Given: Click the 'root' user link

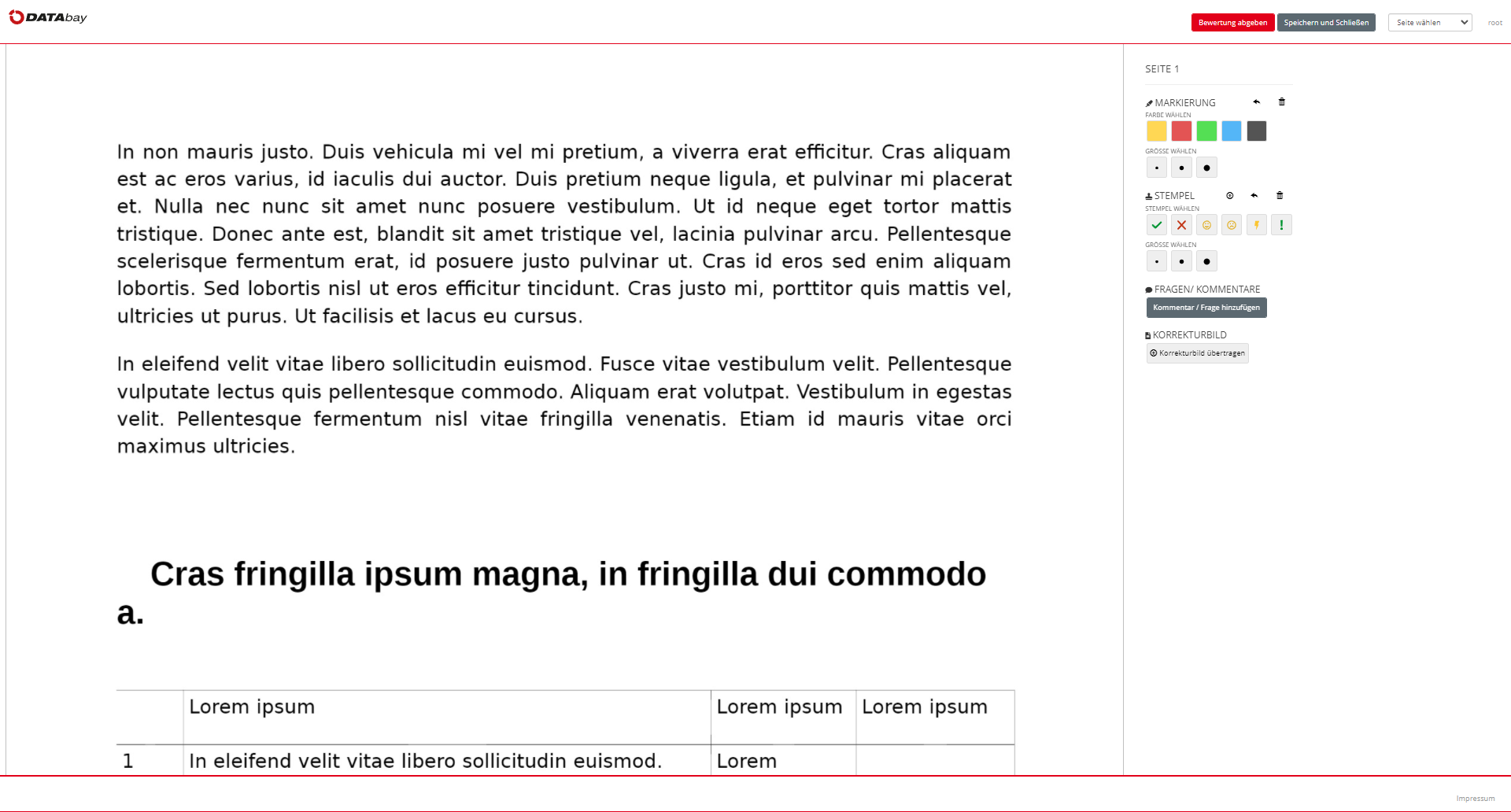Looking at the screenshot, I should pos(1495,23).
